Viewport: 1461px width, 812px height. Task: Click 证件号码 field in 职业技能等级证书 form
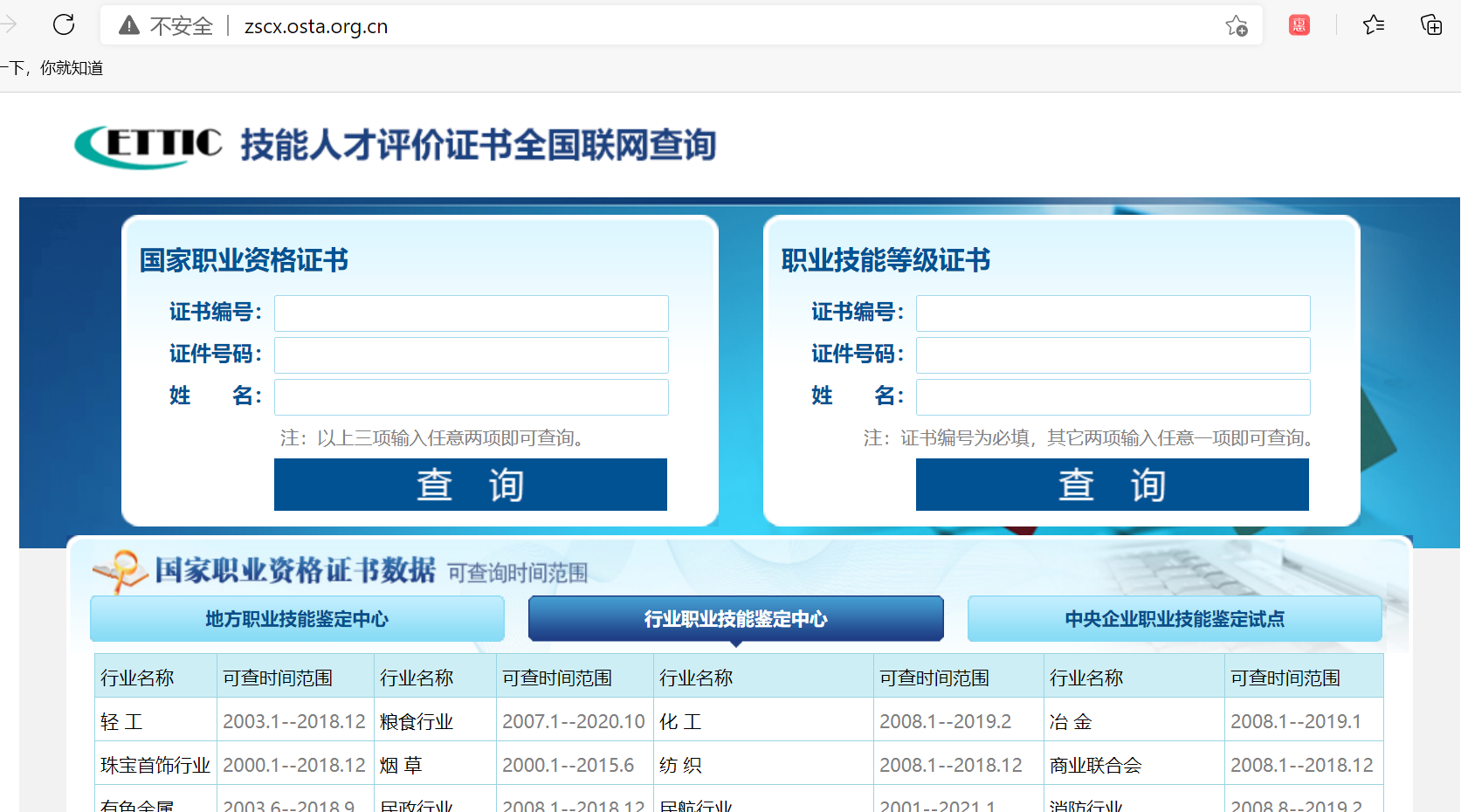tap(1113, 355)
